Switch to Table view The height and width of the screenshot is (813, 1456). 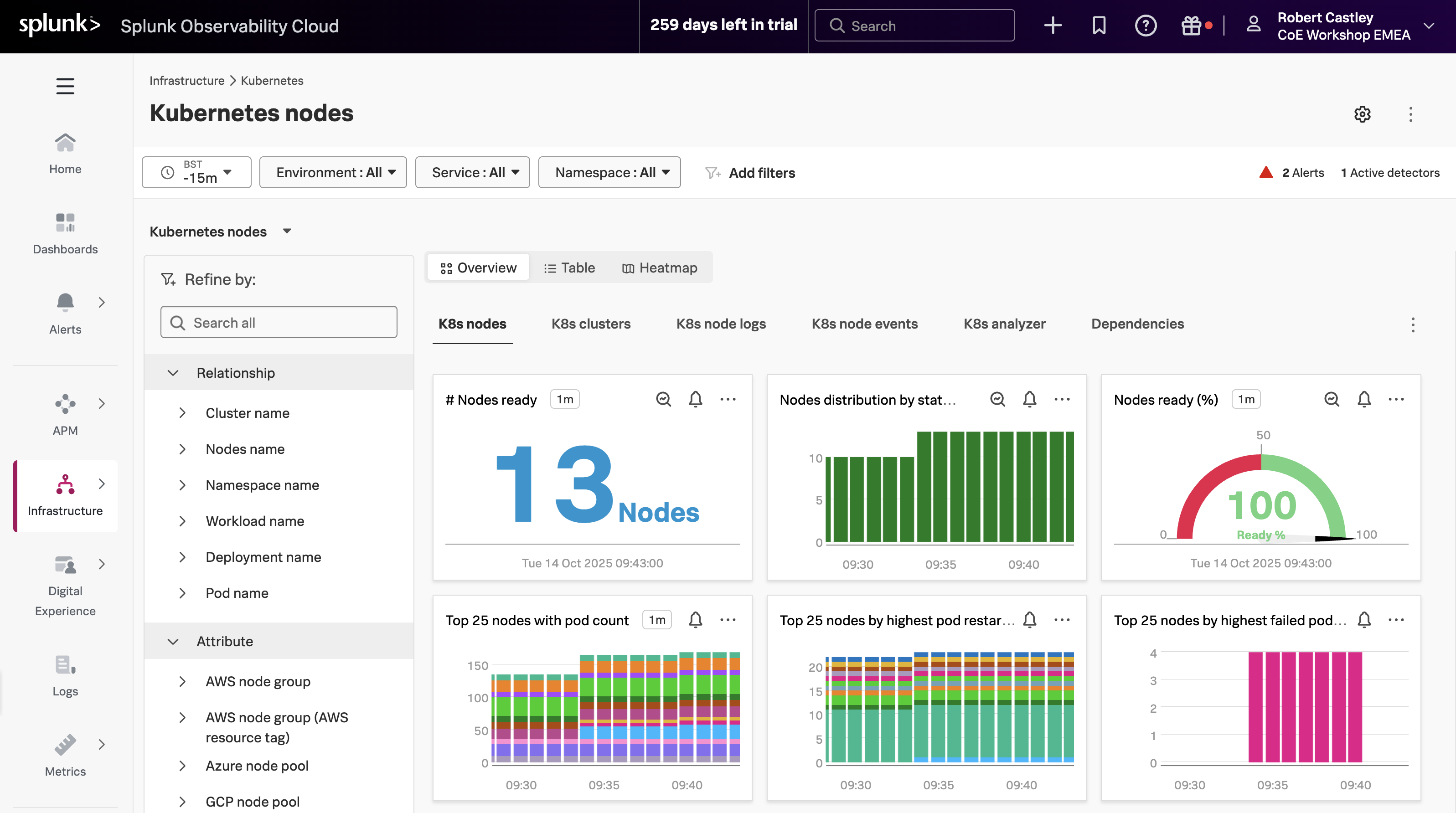(x=569, y=268)
